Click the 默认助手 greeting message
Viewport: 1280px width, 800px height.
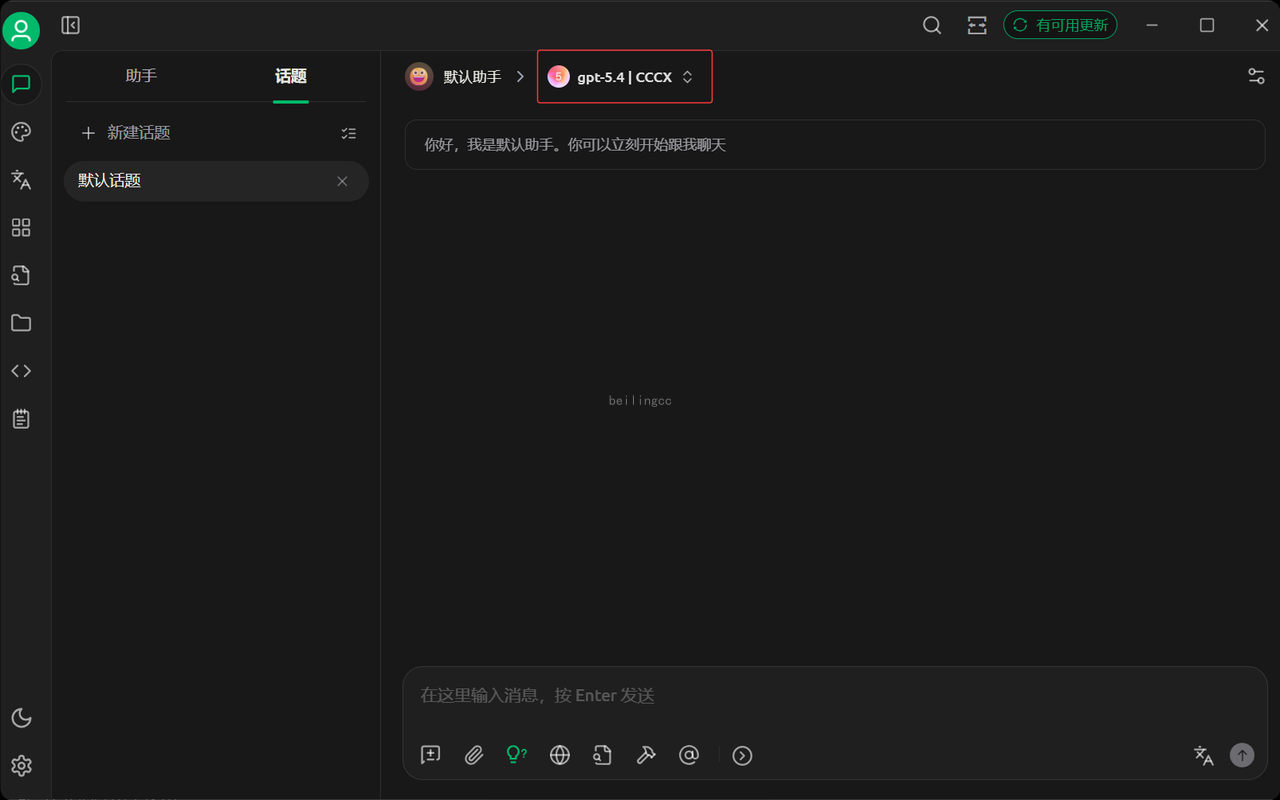coord(835,145)
